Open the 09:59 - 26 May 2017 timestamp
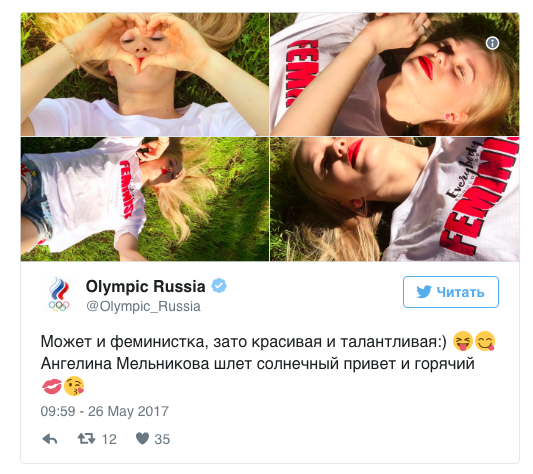This screenshot has height=474, width=533. click(x=104, y=411)
